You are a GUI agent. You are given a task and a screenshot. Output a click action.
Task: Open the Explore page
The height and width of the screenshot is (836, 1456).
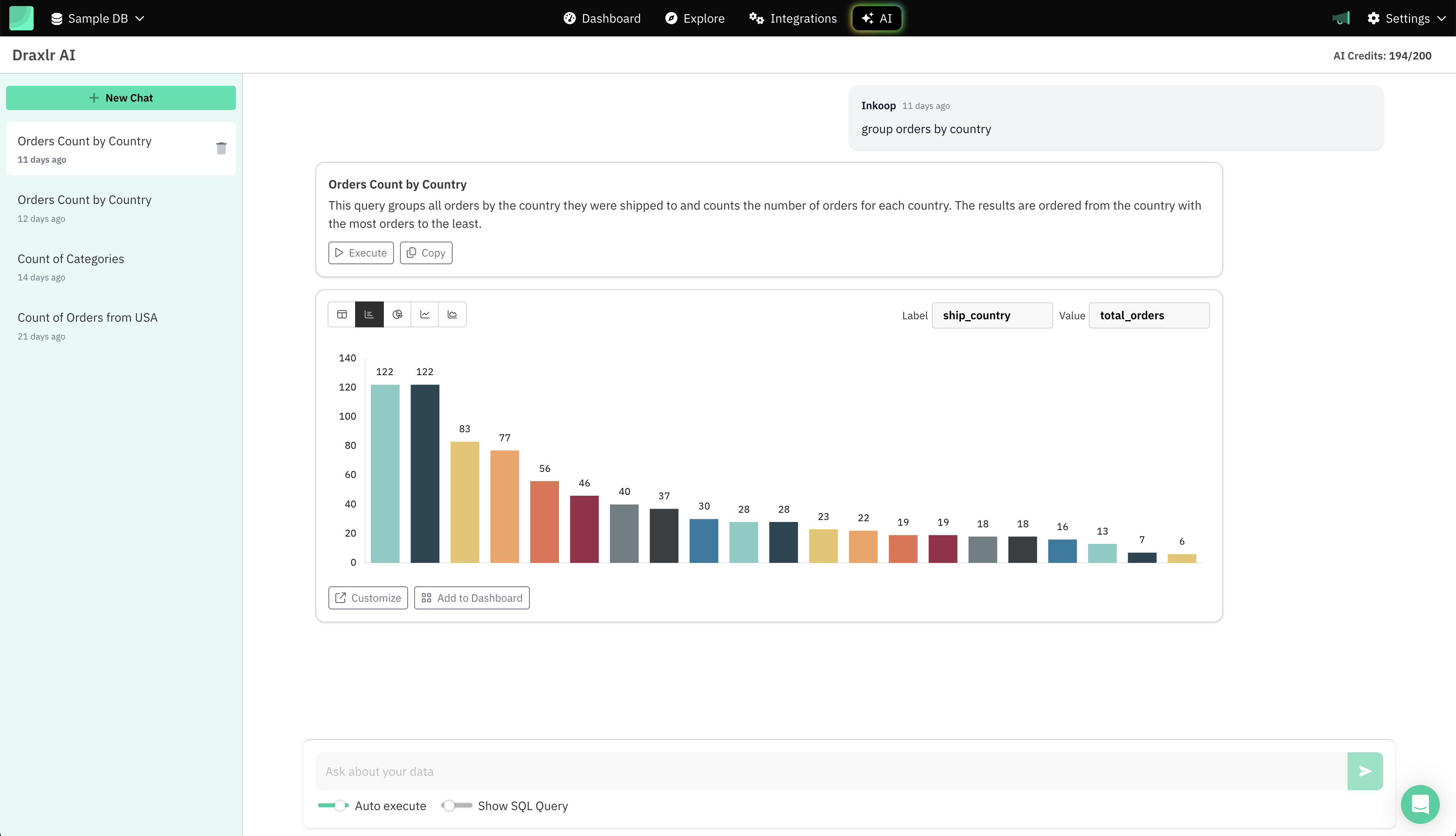pyautogui.click(x=695, y=18)
